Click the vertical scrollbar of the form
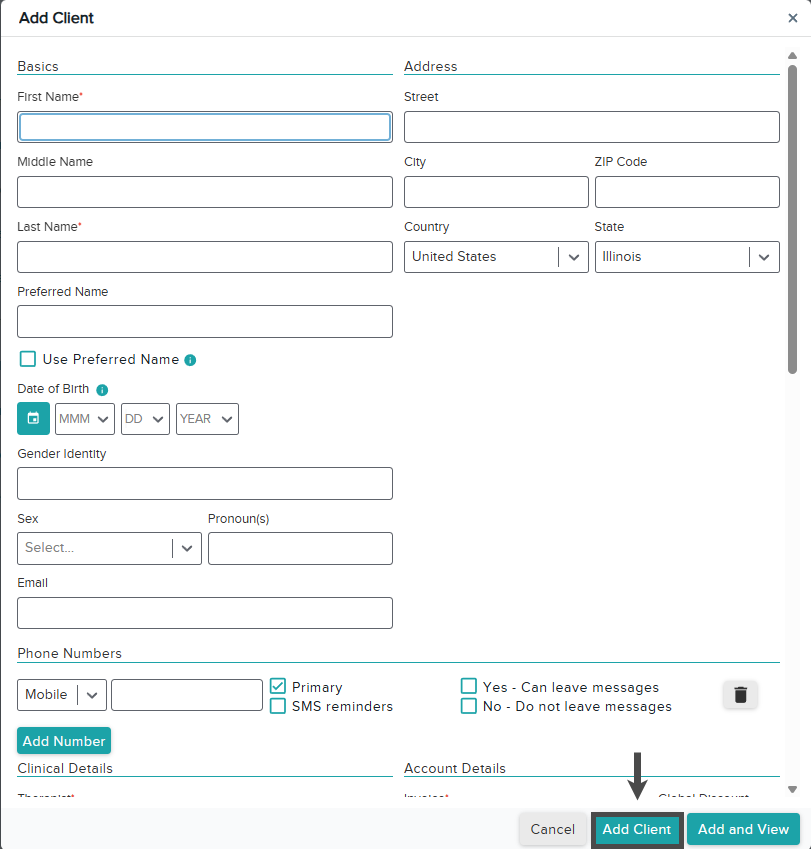The width and height of the screenshot is (811, 849). click(x=792, y=220)
